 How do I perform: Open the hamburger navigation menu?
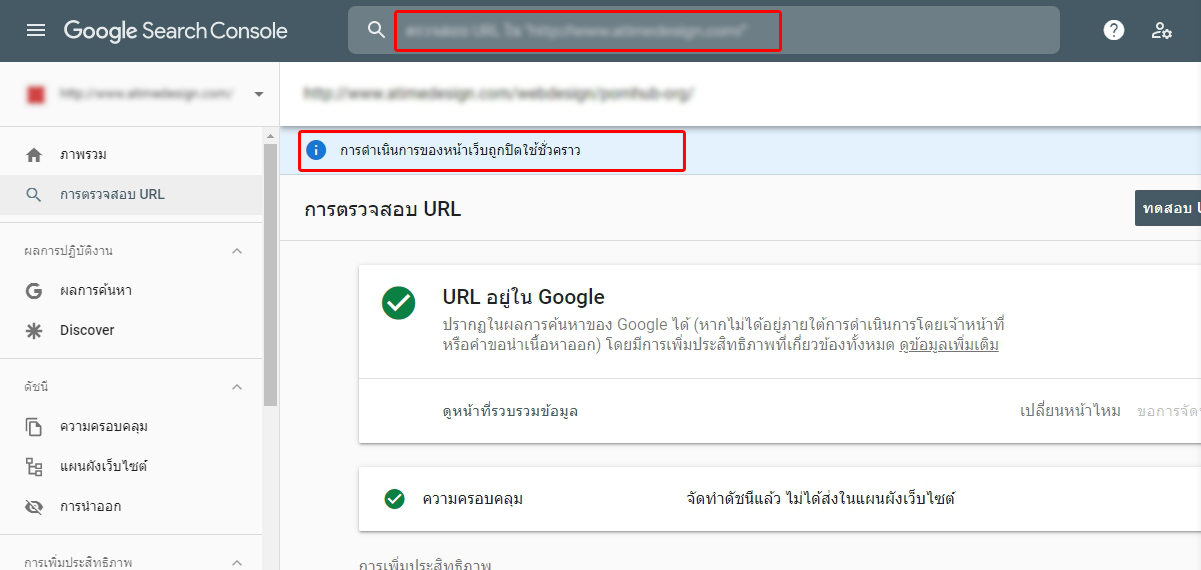coord(36,30)
